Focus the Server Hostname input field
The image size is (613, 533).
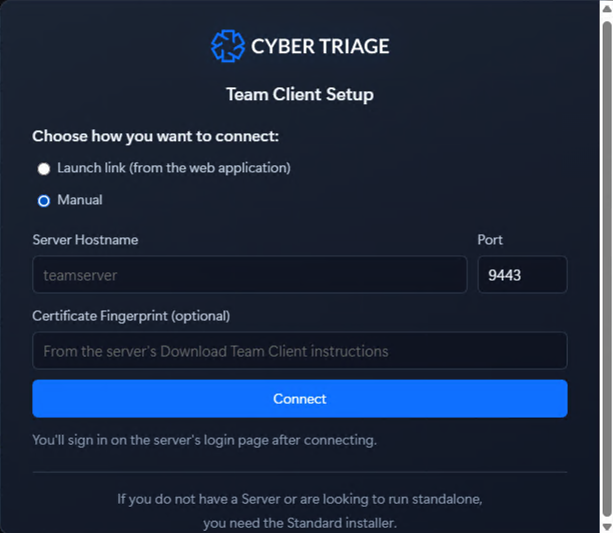pos(250,275)
